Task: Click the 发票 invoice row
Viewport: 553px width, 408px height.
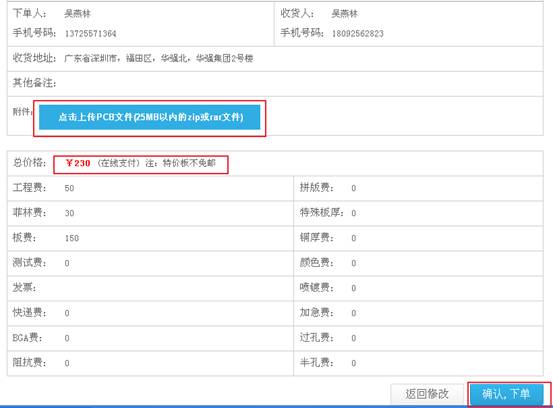Action: [150, 288]
